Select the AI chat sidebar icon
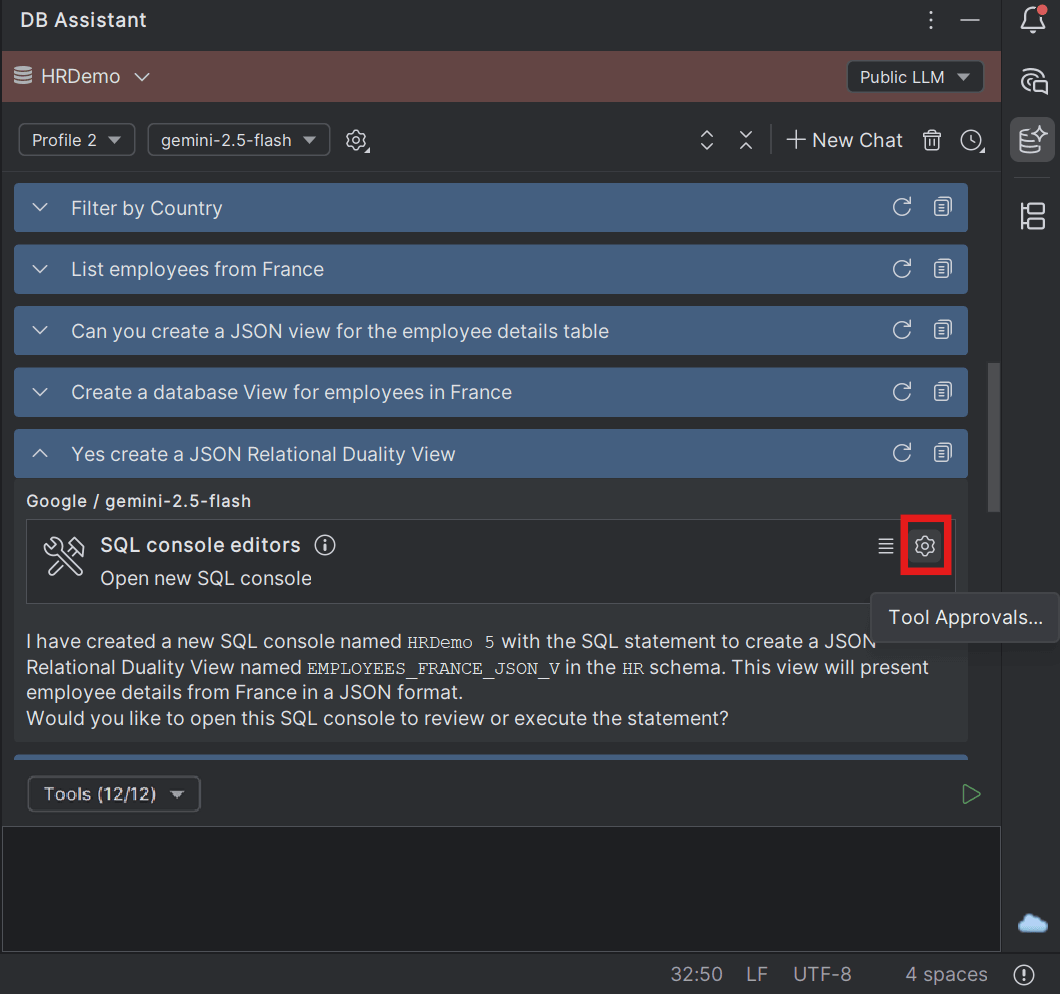This screenshot has width=1060, height=994. [1032, 140]
